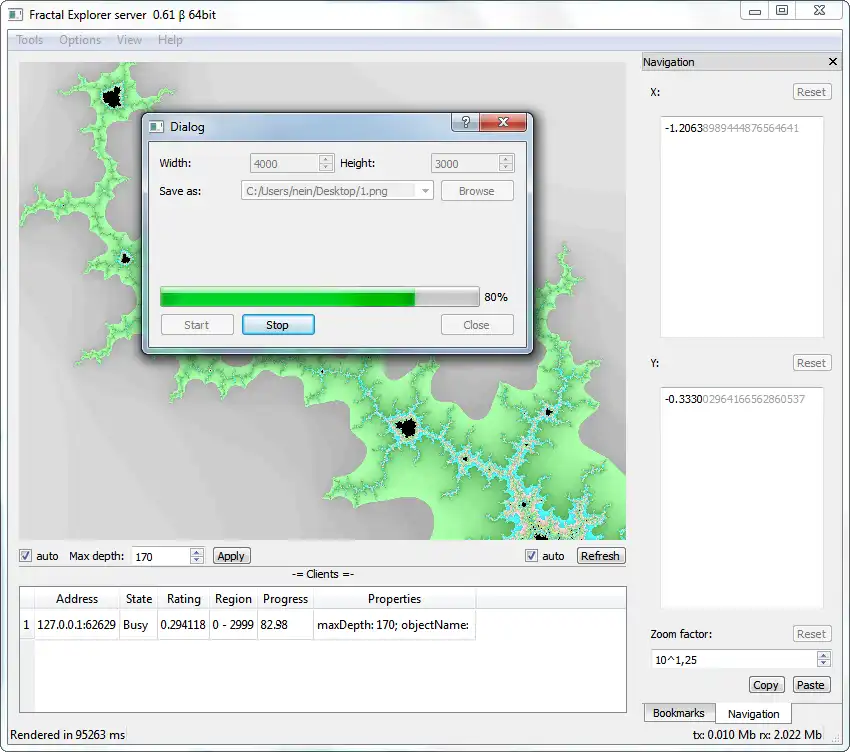Click the Start button in Dialog
The height and width of the screenshot is (752, 850).
tap(197, 325)
